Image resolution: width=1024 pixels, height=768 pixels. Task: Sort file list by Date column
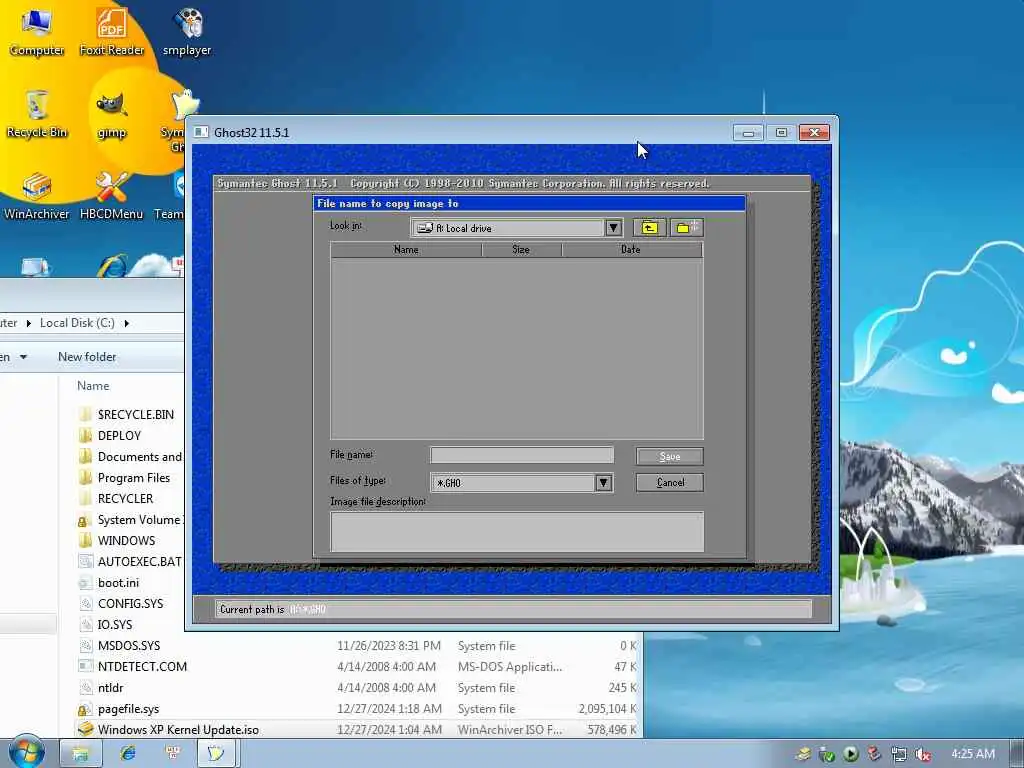tap(632, 249)
